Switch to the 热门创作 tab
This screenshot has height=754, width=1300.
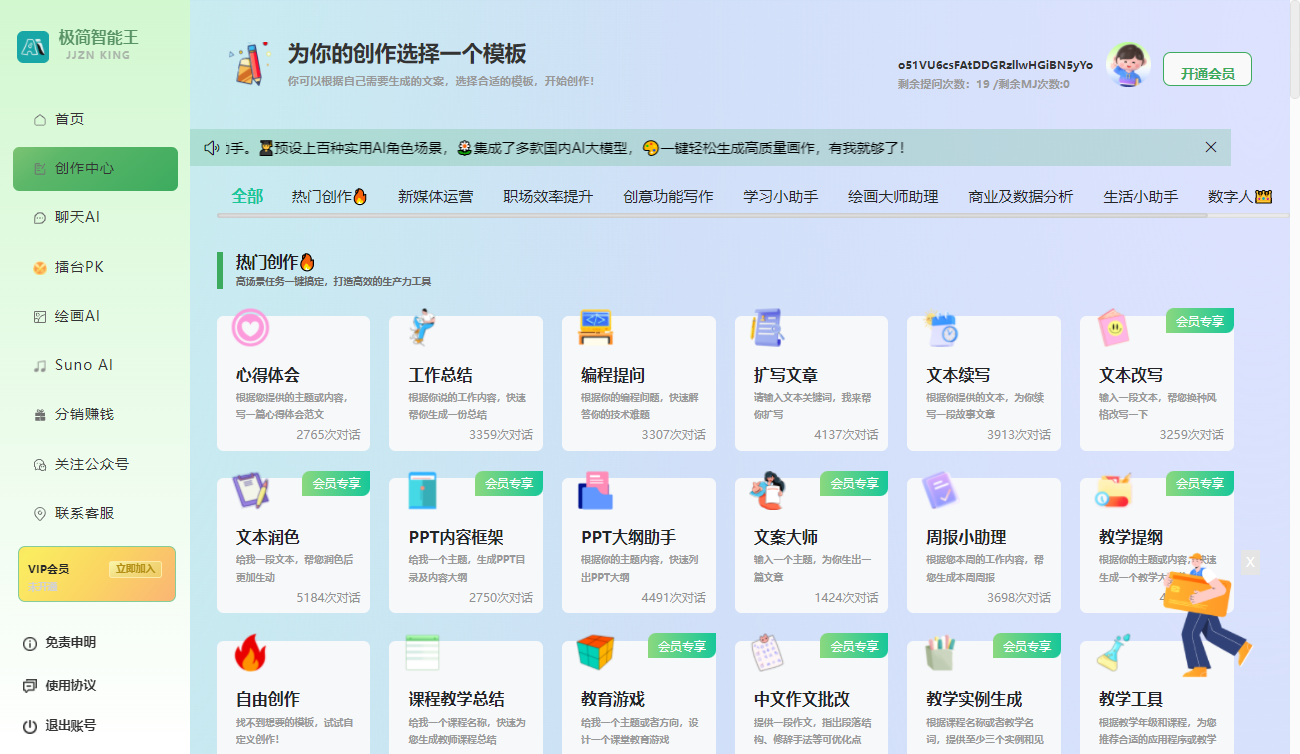click(329, 197)
